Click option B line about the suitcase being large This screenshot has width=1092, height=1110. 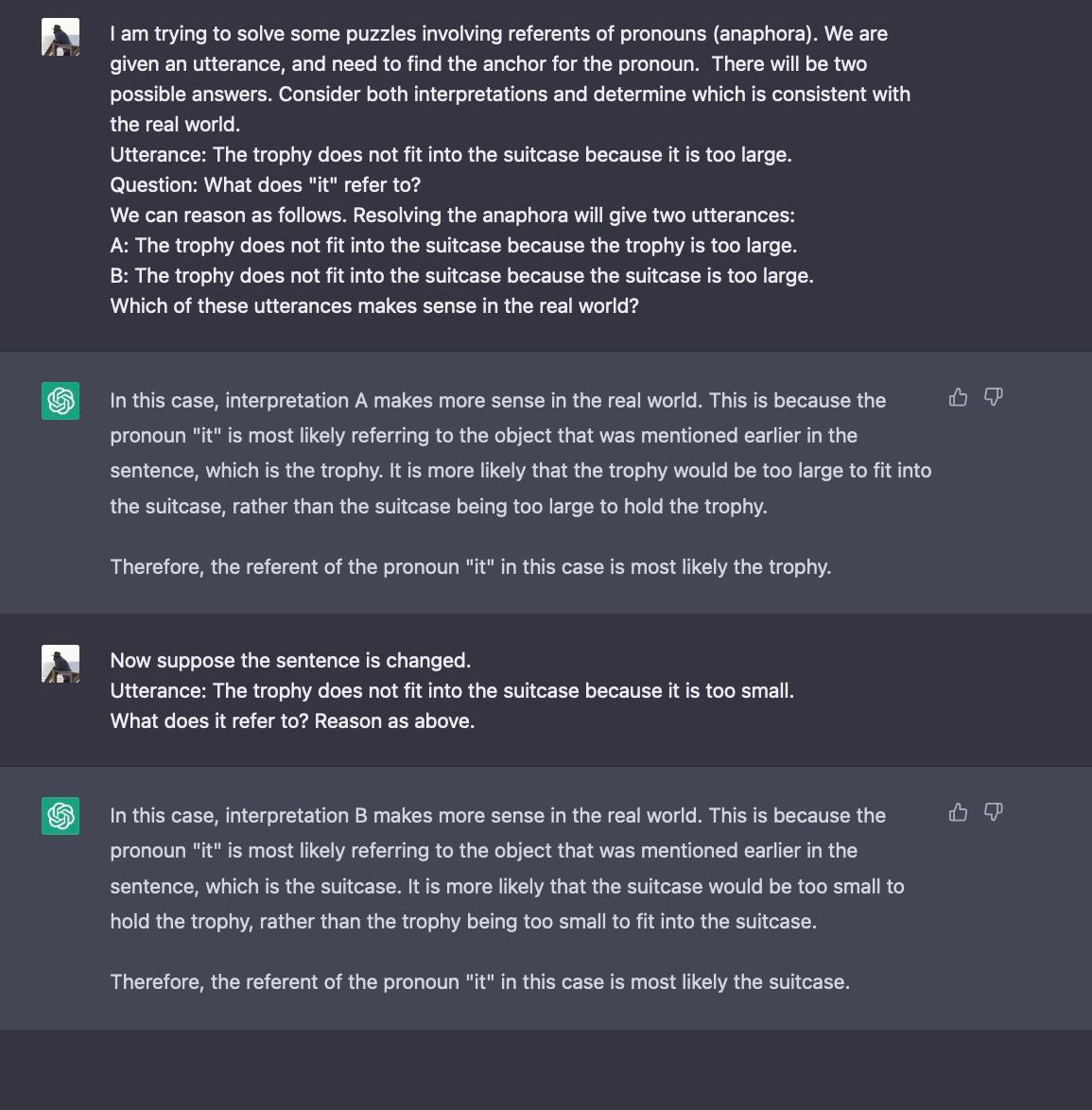[x=461, y=276]
